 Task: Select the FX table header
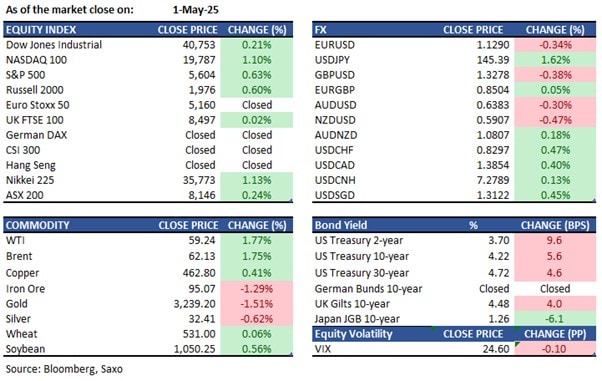pyautogui.click(x=454, y=30)
